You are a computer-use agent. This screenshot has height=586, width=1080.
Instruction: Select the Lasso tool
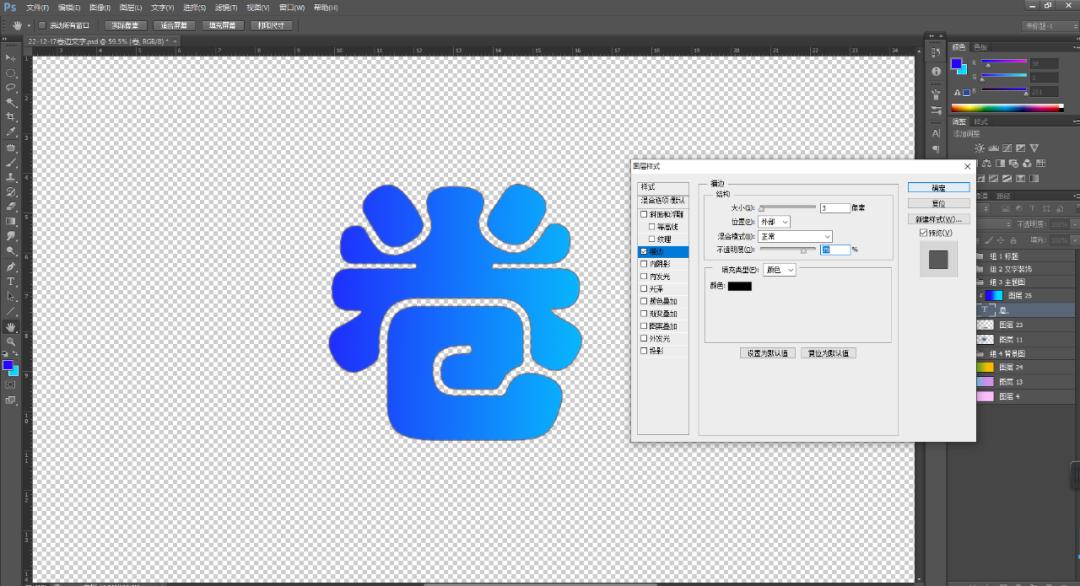[x=11, y=87]
